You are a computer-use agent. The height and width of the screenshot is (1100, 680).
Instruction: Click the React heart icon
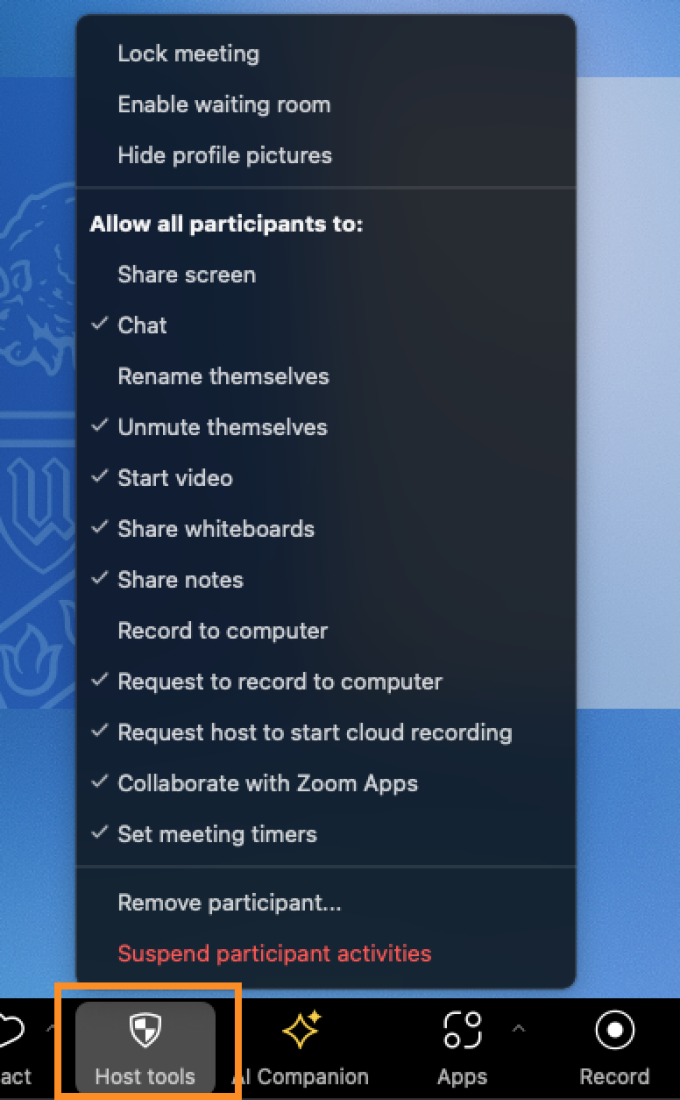click(x=12, y=1030)
